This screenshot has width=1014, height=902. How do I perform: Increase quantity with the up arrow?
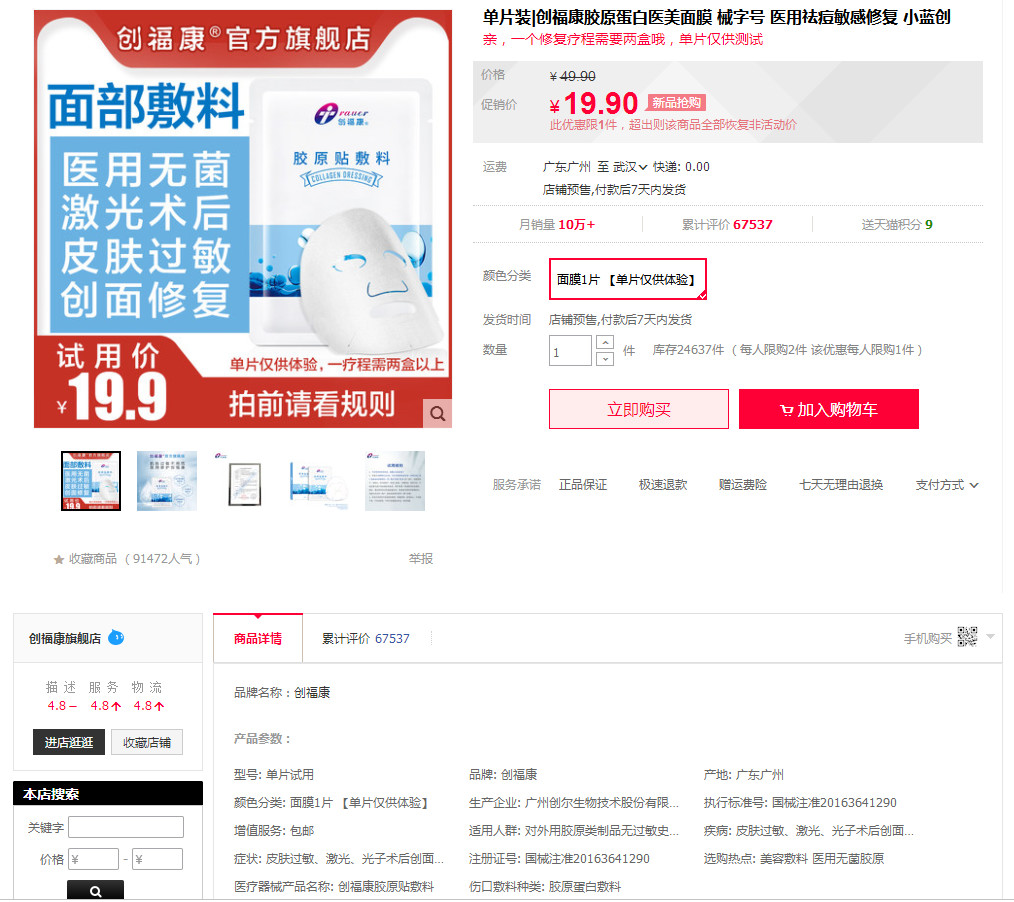pyautogui.click(x=605, y=342)
